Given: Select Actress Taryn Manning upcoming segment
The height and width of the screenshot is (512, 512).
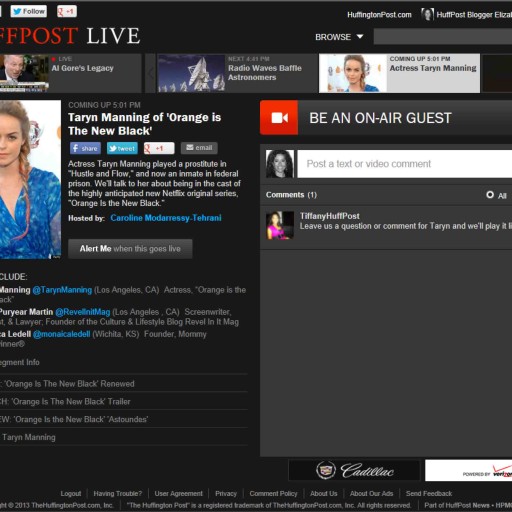Looking at the screenshot, I should (399, 73).
